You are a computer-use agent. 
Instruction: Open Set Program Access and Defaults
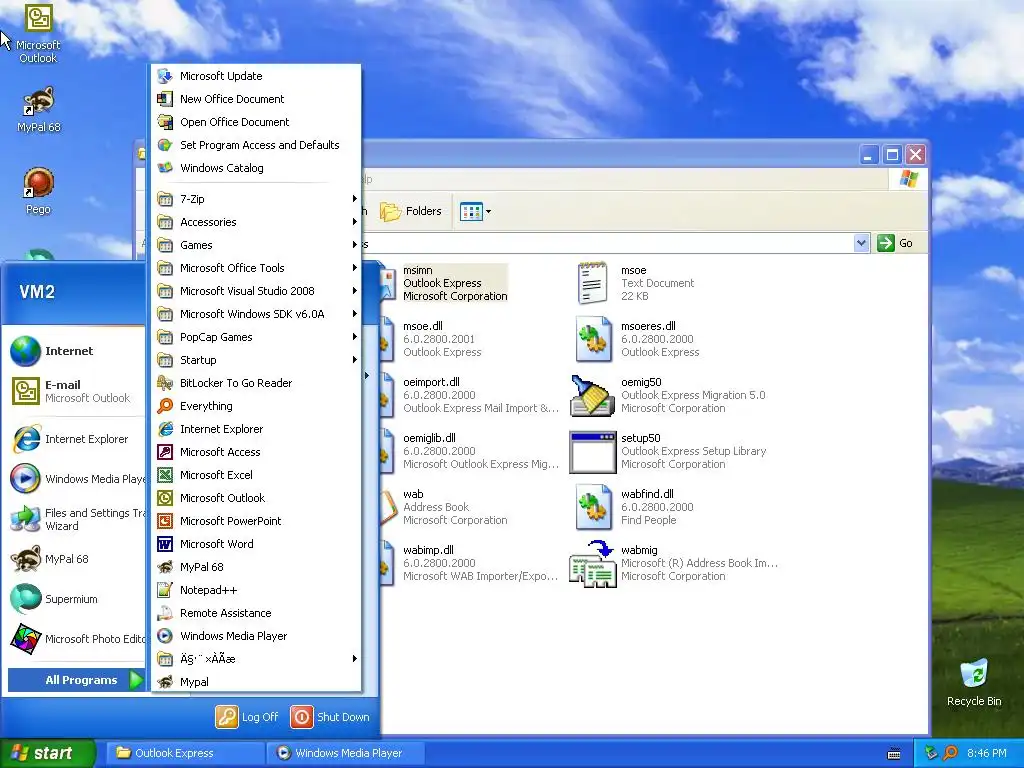point(256,144)
